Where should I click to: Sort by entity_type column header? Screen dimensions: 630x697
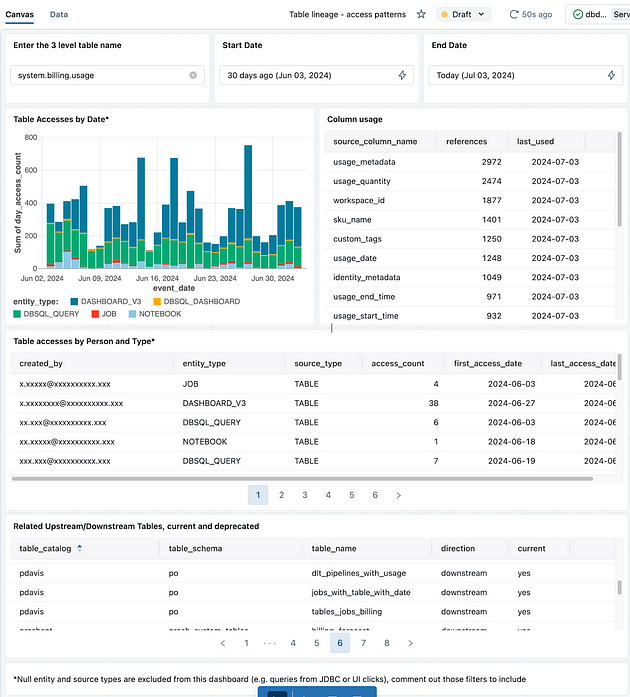[x=204, y=363]
